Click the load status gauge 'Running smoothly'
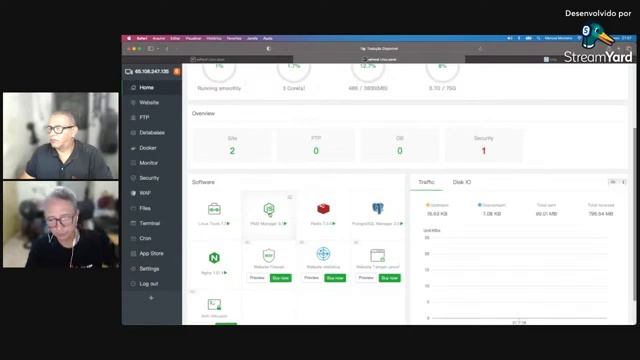The image size is (640, 360). click(x=219, y=73)
